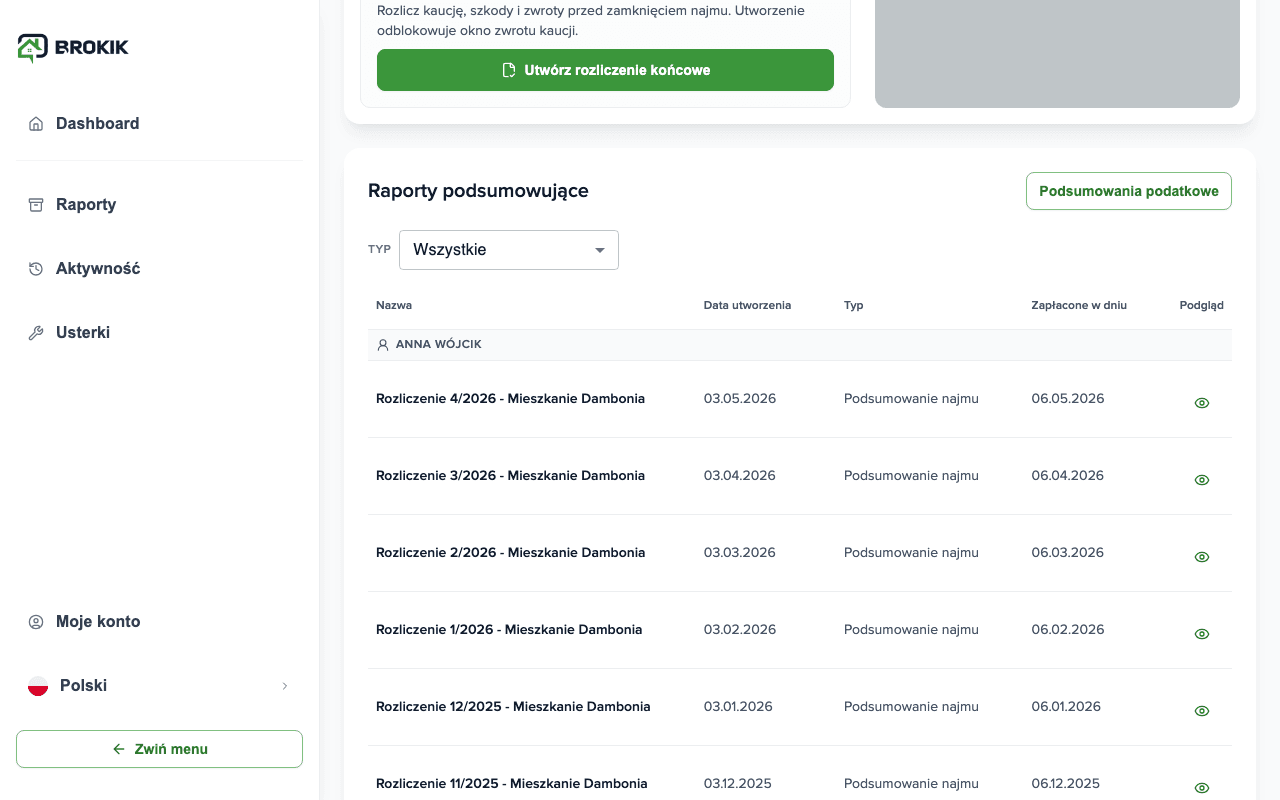
Task: Open the Typ filter dropdown Wszystkie
Action: pos(509,250)
